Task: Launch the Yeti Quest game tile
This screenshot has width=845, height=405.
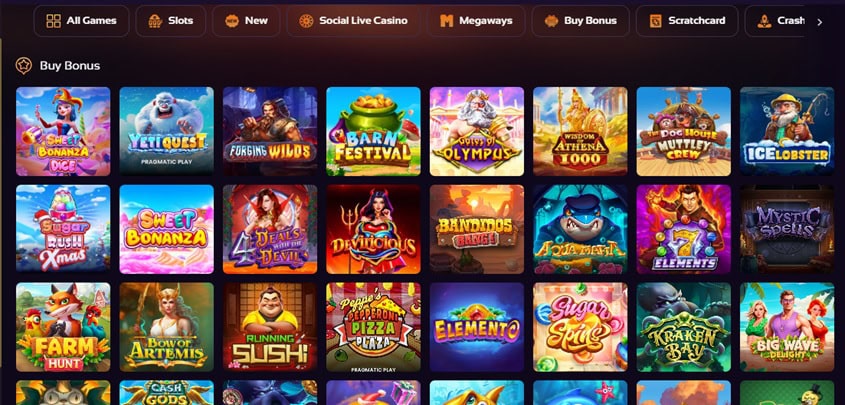Action: point(167,131)
